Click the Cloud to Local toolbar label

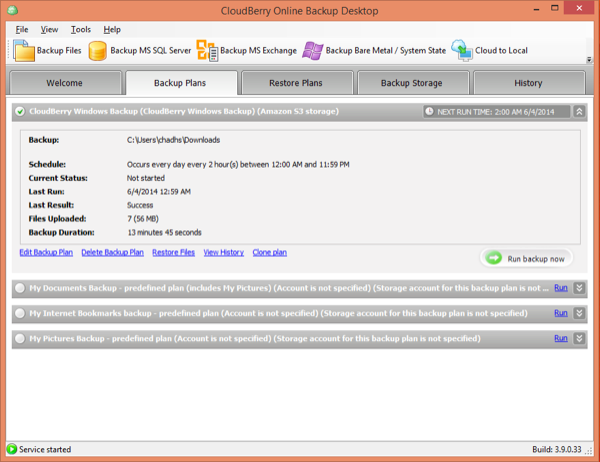pos(501,51)
